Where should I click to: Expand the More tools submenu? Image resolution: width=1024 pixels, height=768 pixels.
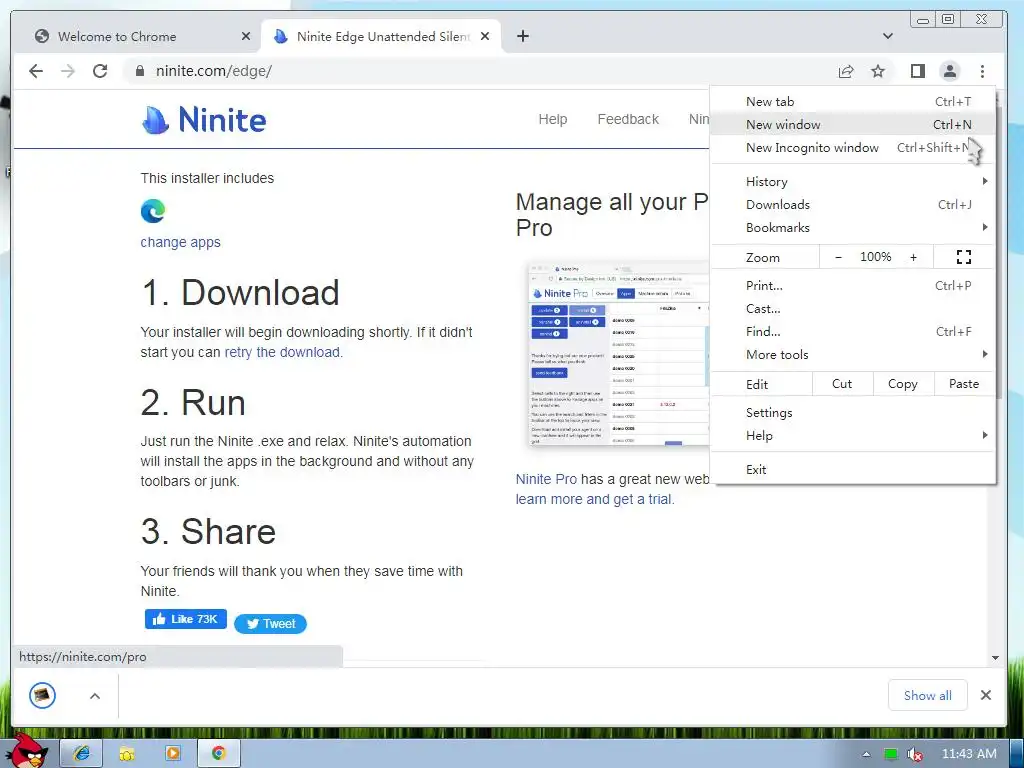click(852, 355)
